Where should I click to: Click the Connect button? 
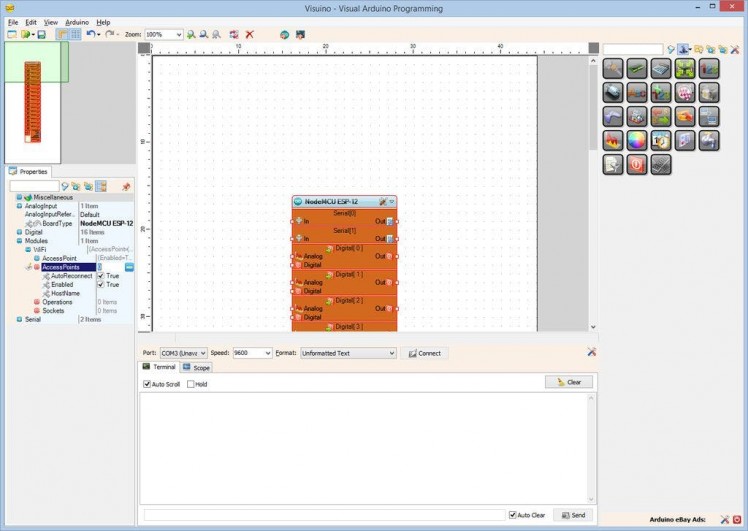pyautogui.click(x=424, y=353)
